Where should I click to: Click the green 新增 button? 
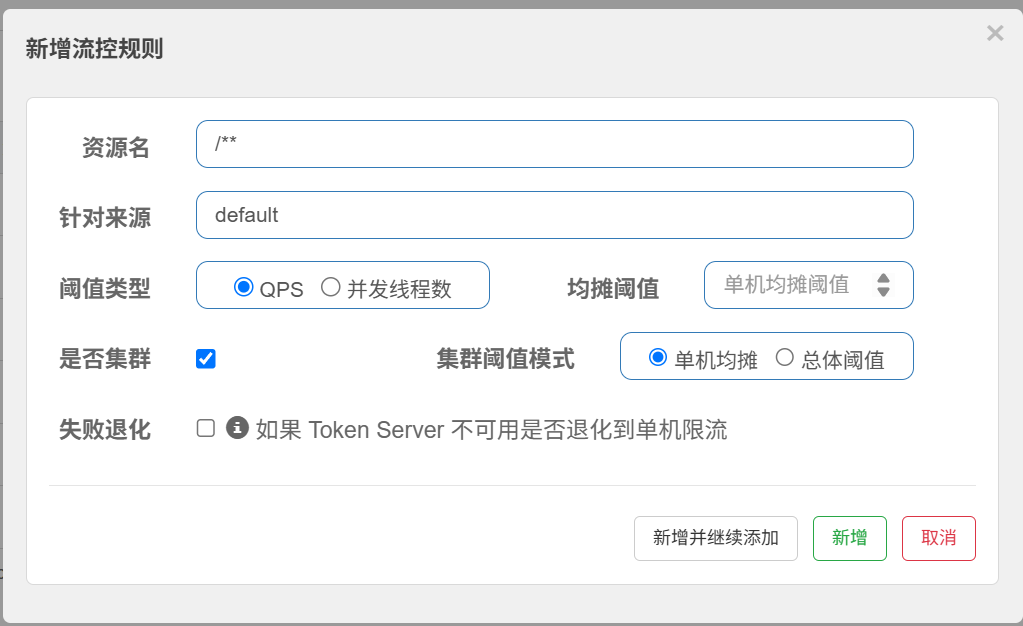point(849,538)
